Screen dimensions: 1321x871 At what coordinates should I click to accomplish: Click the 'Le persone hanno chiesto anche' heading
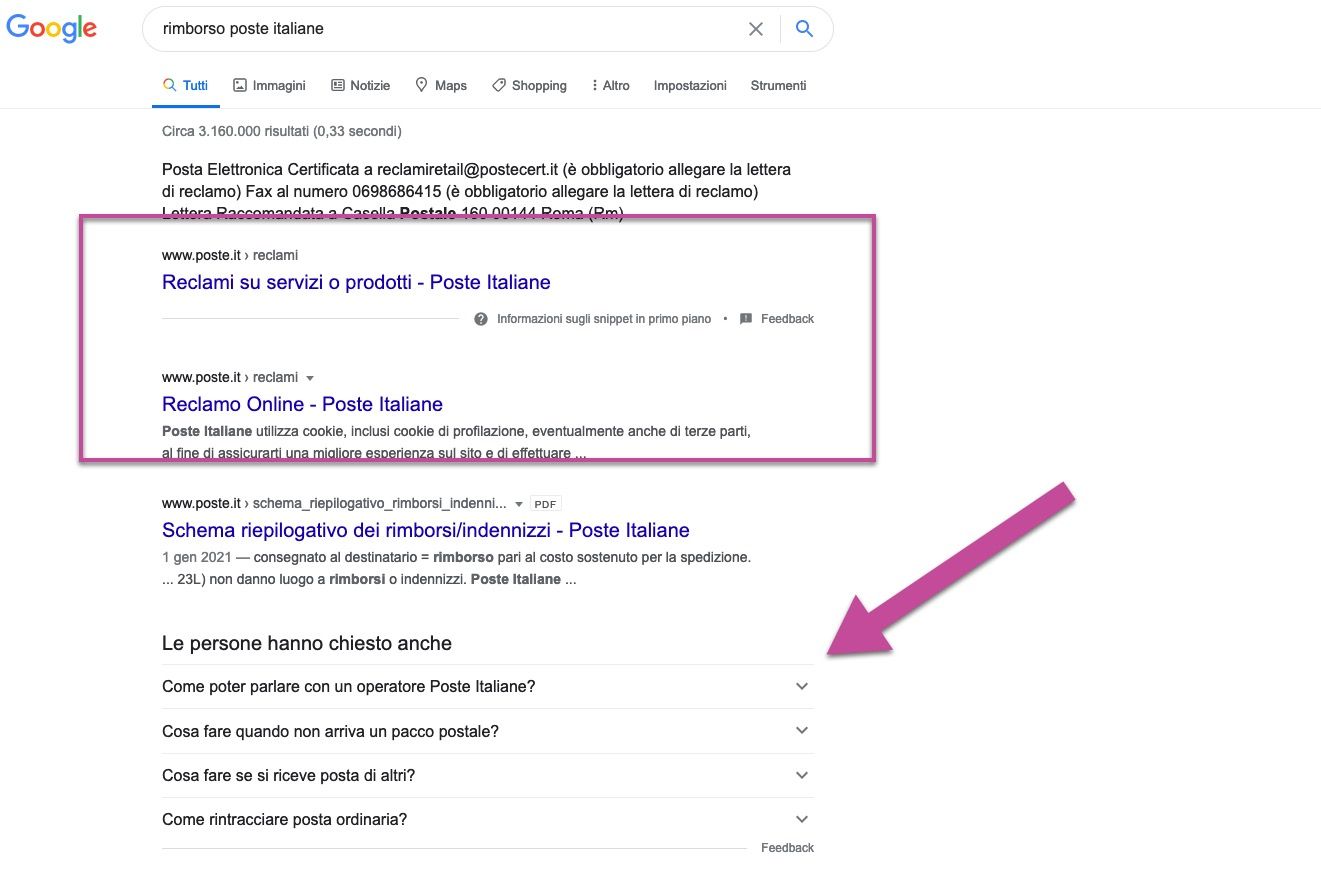(307, 643)
